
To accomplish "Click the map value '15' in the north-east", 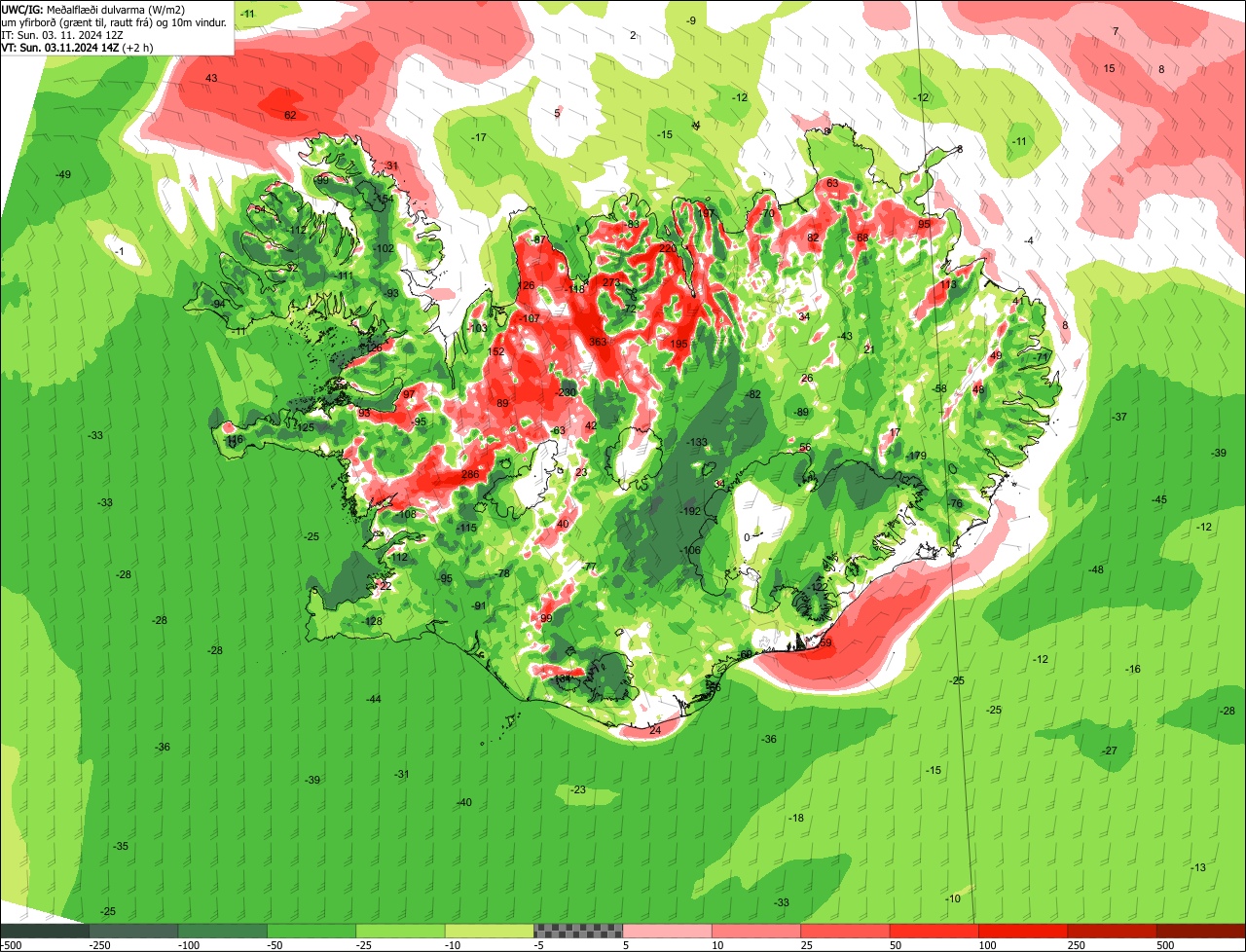I will (x=1110, y=68).
